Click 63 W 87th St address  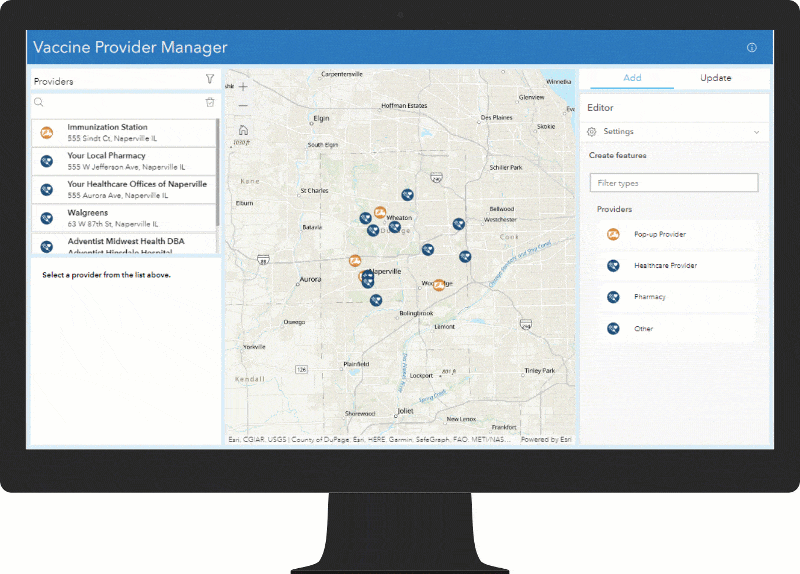[113, 224]
